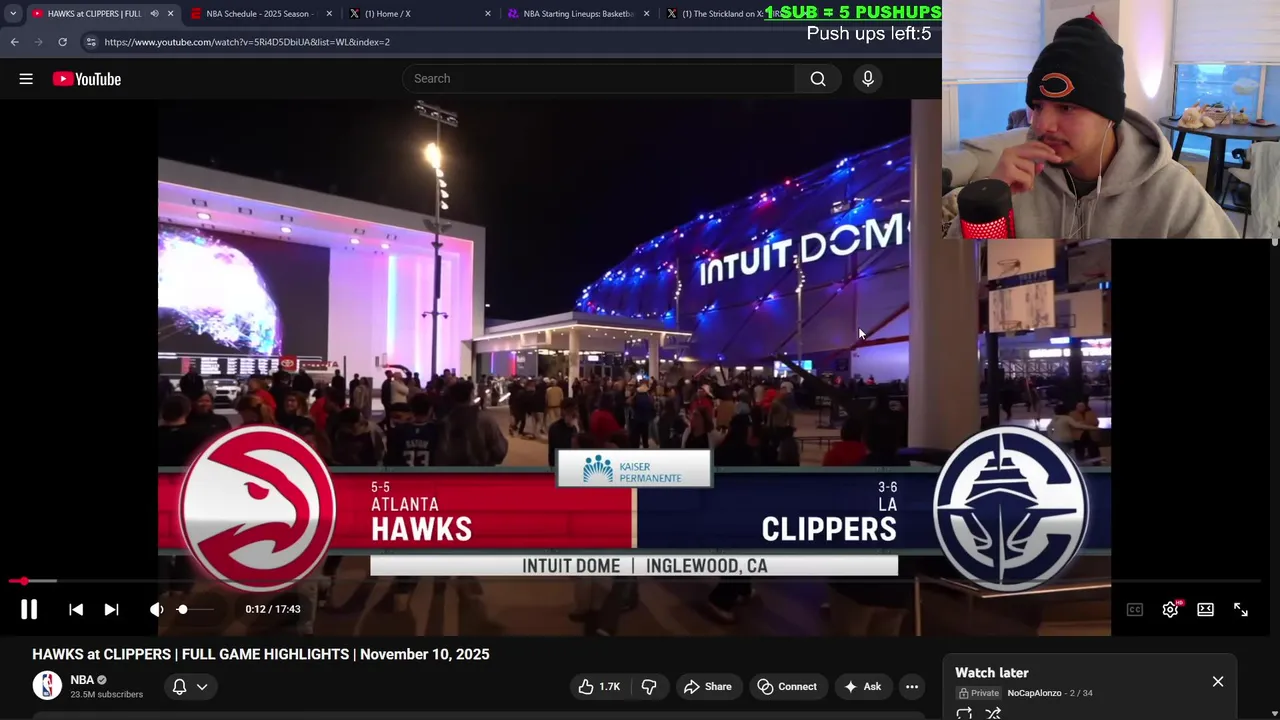This screenshot has width=1280, height=720.
Task: Click the browser address bar URL
Action: [x=247, y=42]
